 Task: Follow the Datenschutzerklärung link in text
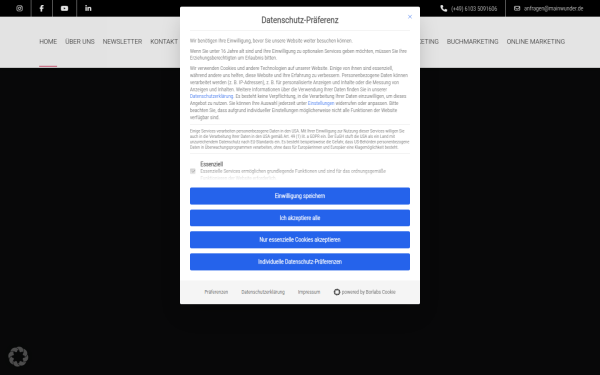coord(211,96)
